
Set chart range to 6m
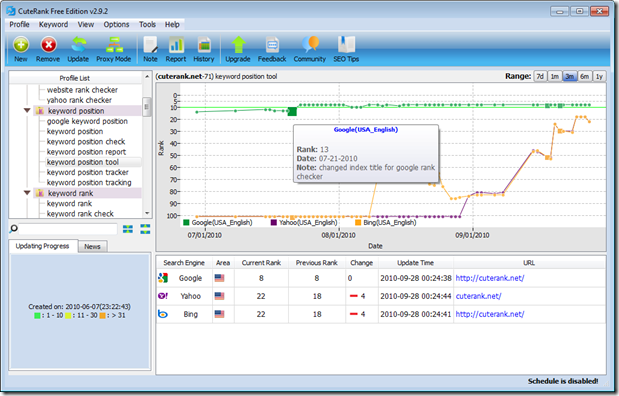click(x=585, y=76)
